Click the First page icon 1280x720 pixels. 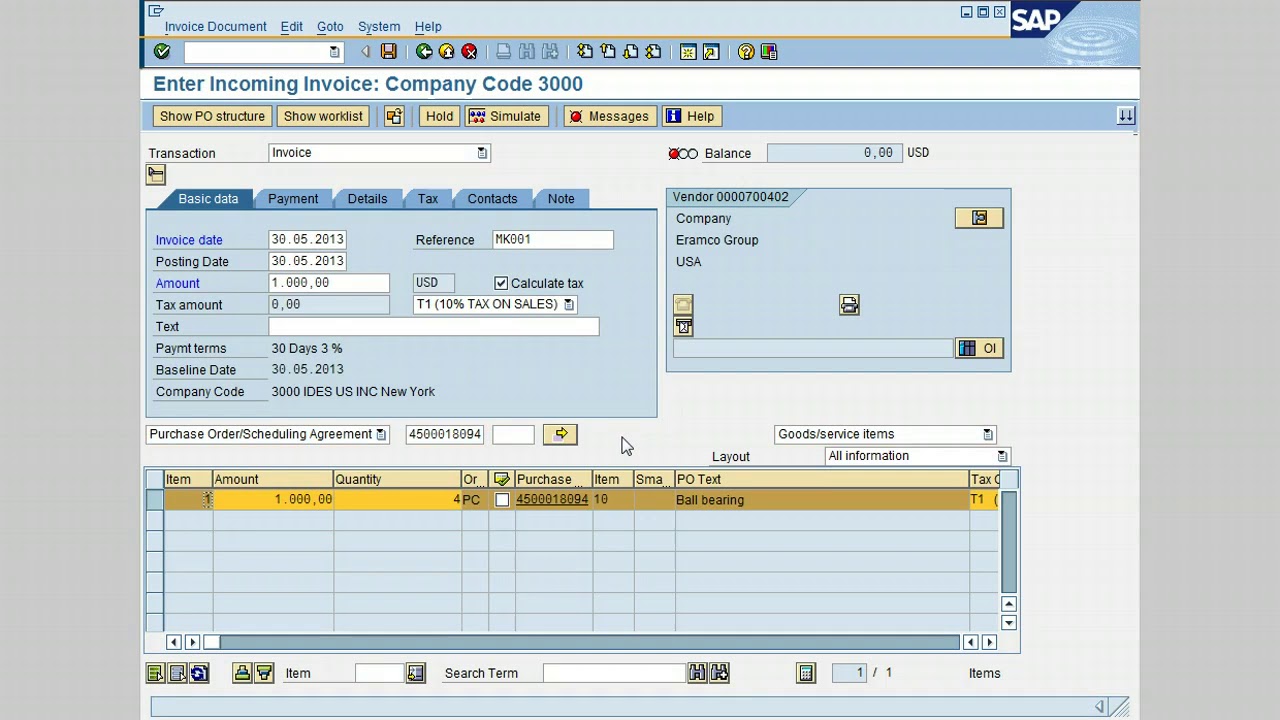point(585,52)
